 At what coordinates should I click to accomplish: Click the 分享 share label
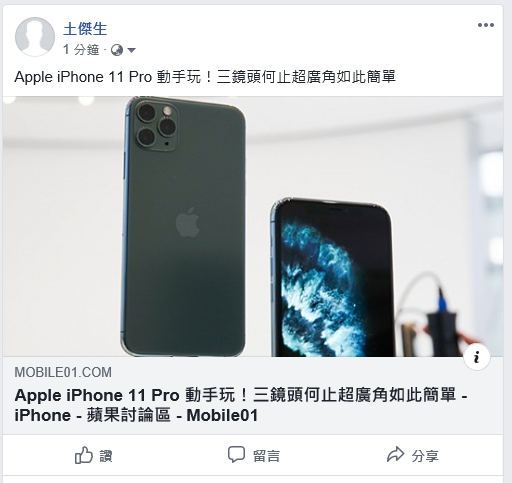425,456
